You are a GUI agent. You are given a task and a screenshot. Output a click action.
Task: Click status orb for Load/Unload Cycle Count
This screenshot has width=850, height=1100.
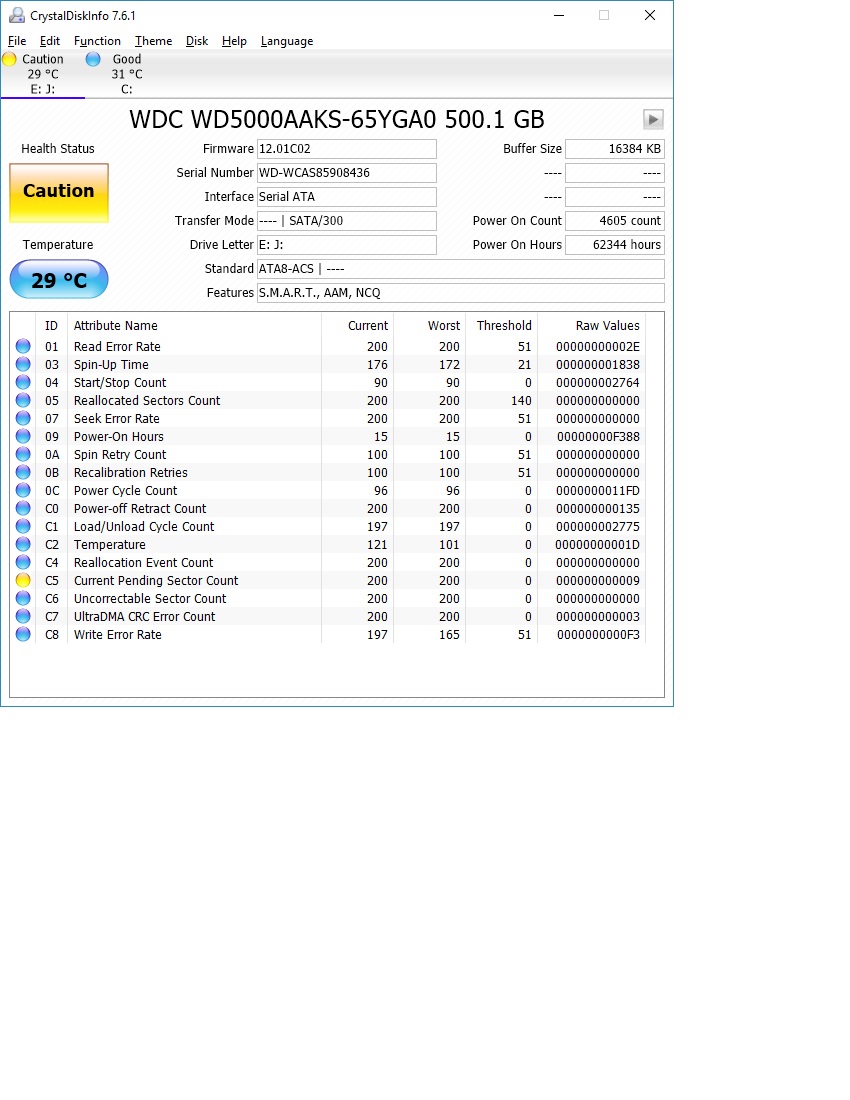click(x=23, y=526)
